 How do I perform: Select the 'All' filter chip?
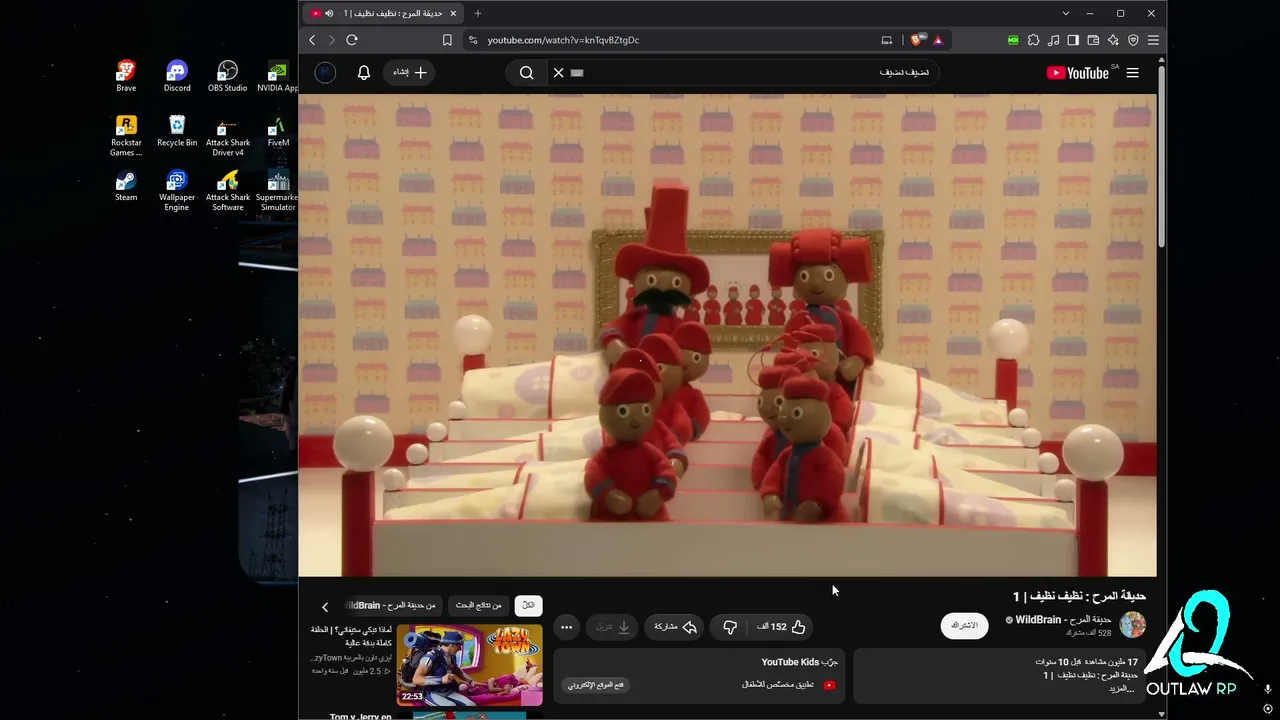[528, 606]
